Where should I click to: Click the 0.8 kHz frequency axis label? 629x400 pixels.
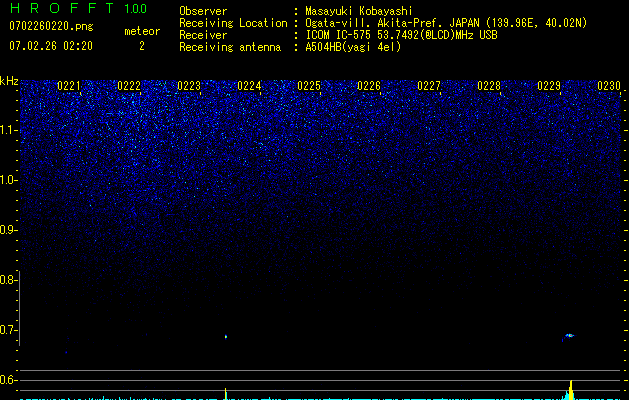pyautogui.click(x=8, y=280)
